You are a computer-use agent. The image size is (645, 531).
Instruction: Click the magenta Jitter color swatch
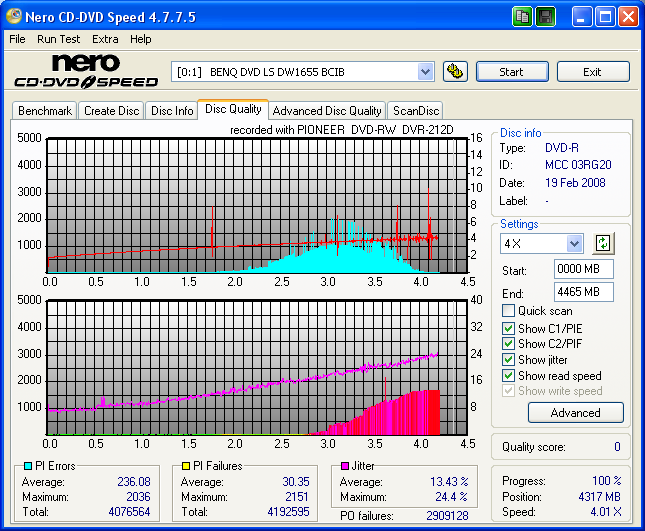345,466
